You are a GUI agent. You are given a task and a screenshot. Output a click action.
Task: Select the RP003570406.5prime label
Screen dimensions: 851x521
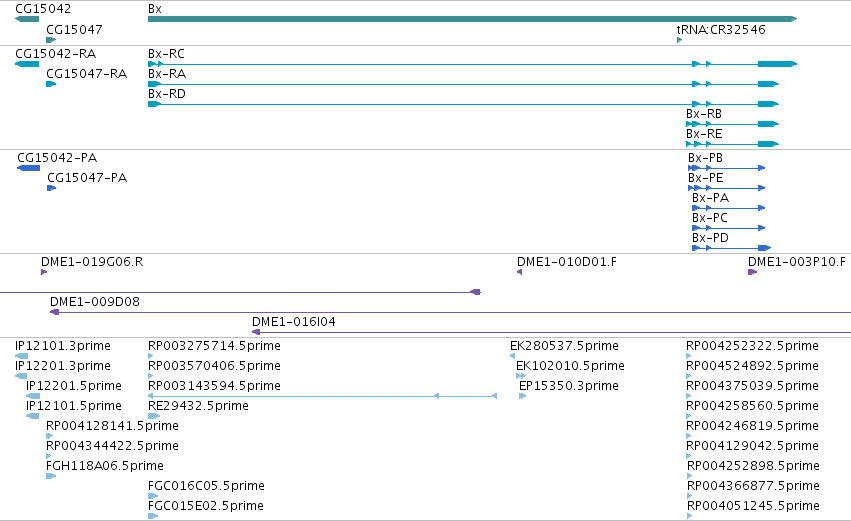214,366
